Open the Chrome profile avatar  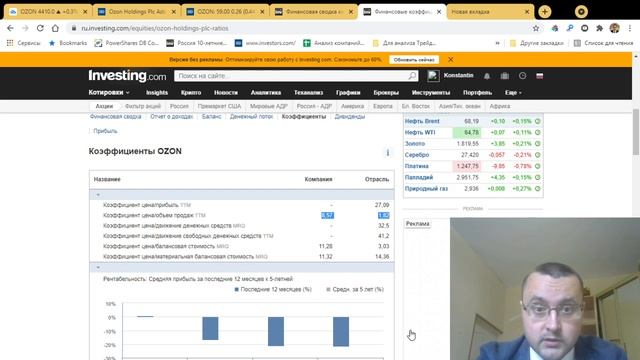[x=615, y=28]
